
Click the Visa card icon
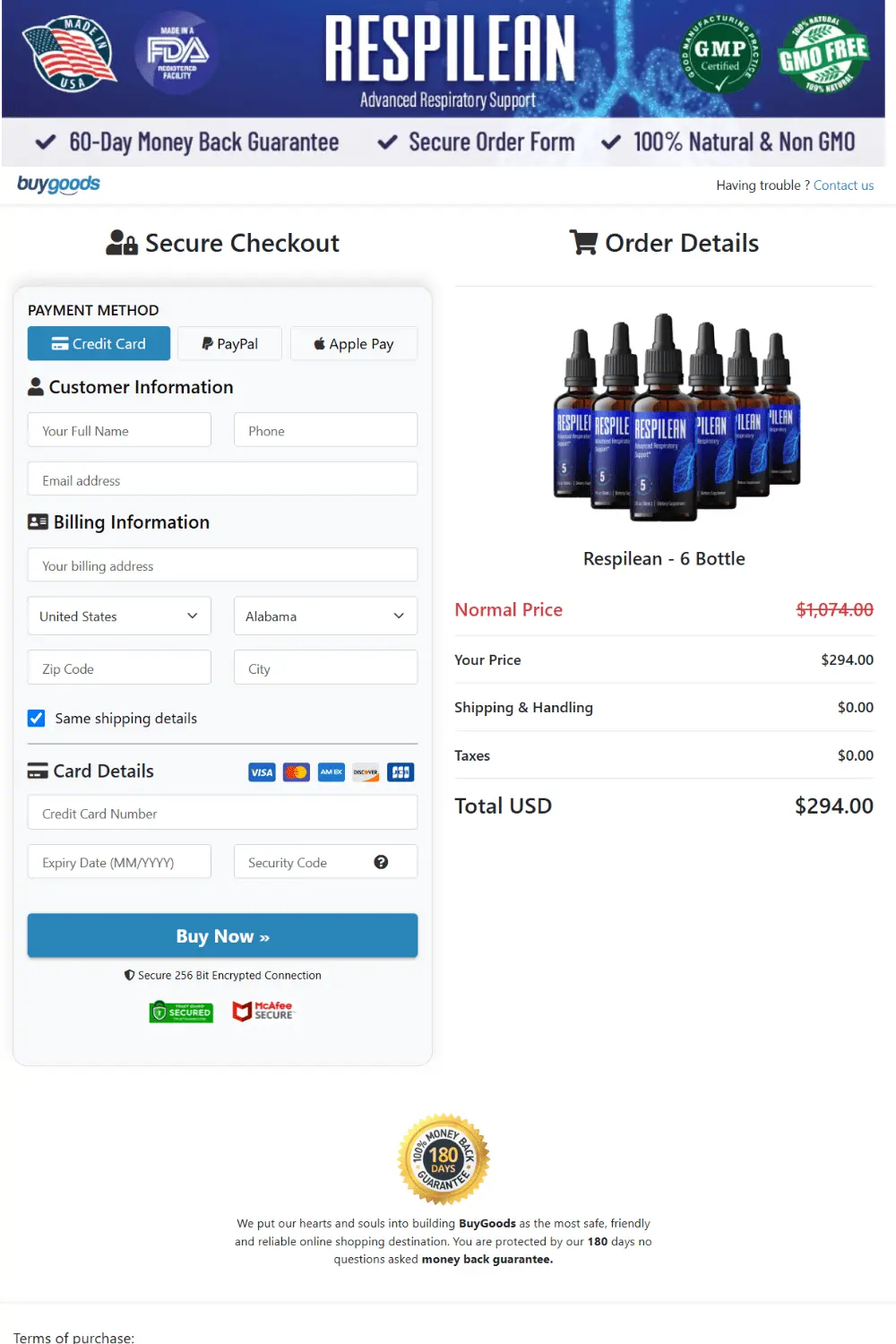(x=261, y=771)
